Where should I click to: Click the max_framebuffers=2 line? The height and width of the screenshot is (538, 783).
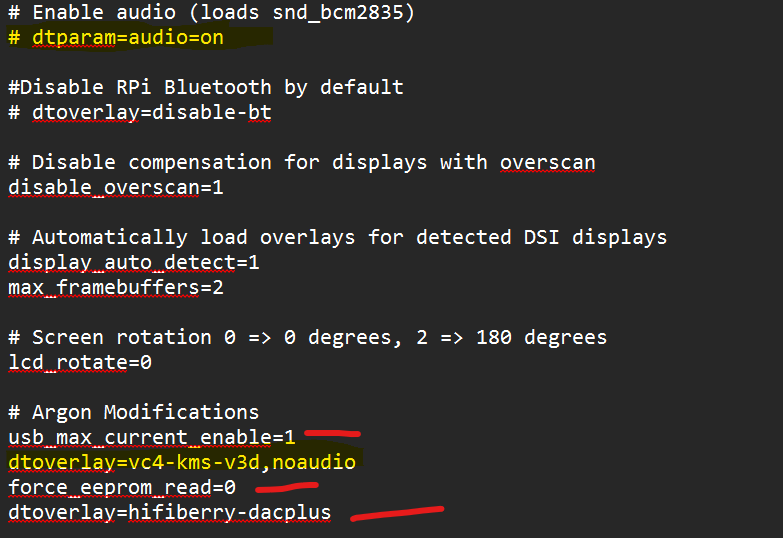pyautogui.click(x=116, y=288)
